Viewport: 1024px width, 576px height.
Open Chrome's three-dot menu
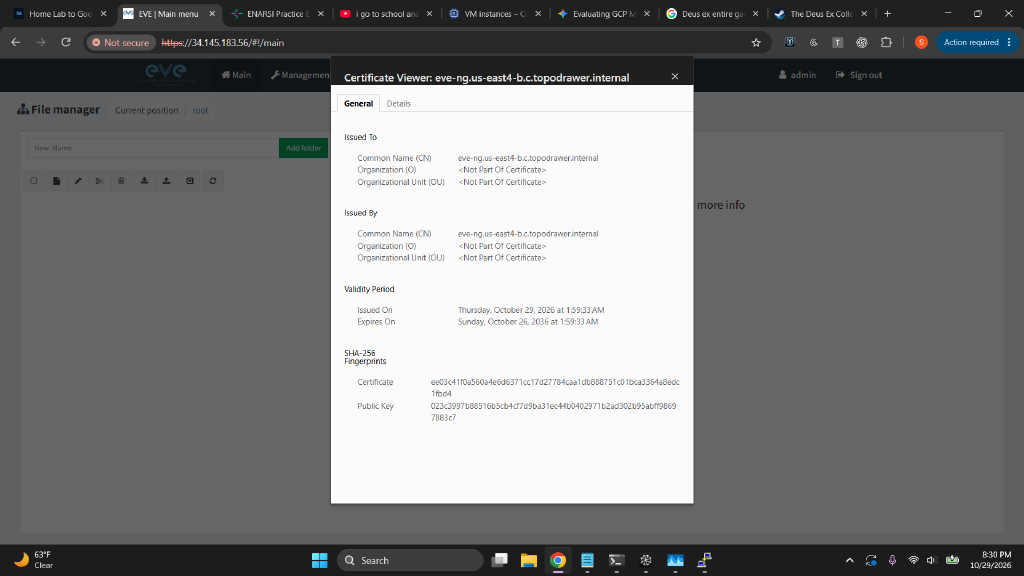point(1009,42)
